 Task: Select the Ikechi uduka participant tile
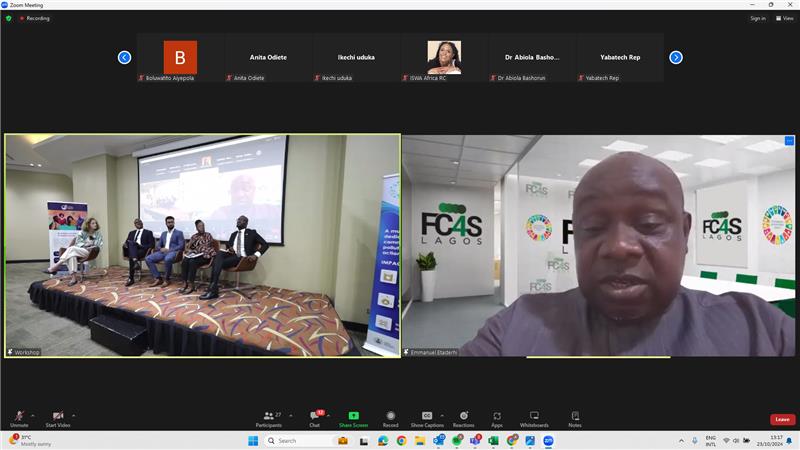point(356,58)
